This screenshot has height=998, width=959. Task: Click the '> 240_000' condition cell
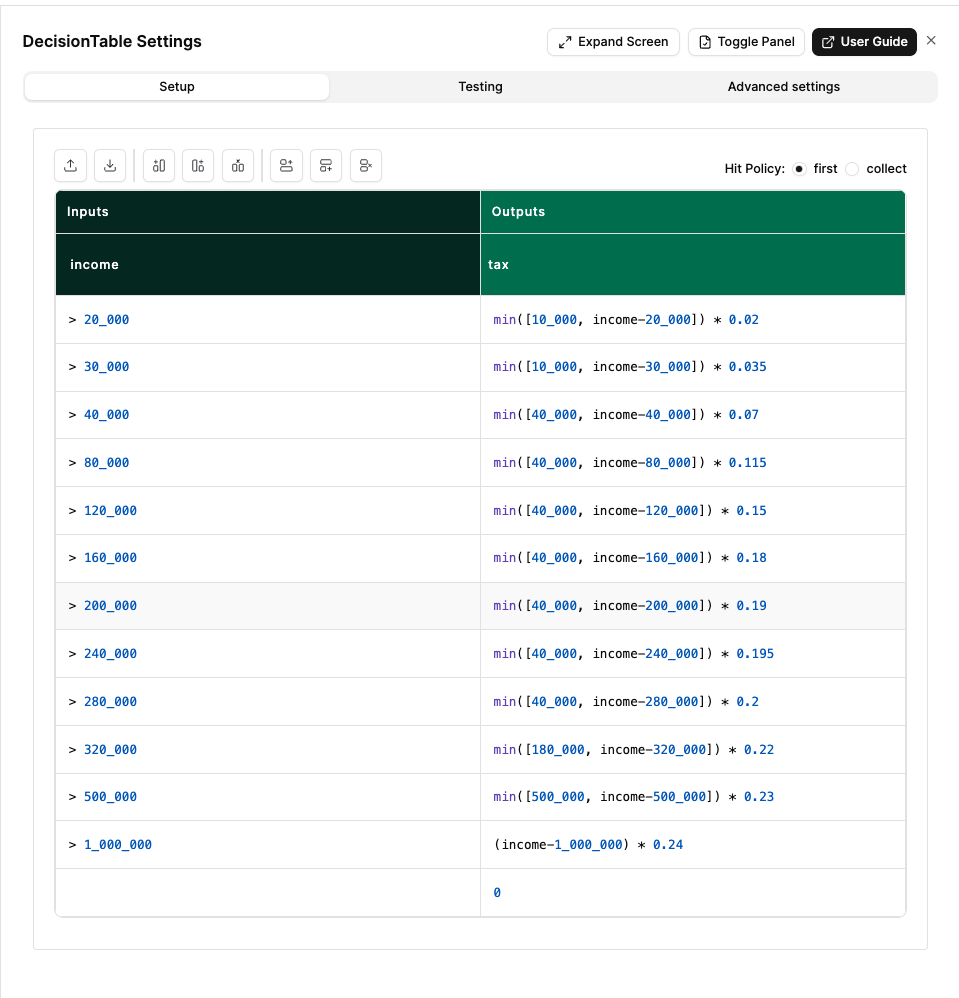tap(268, 654)
